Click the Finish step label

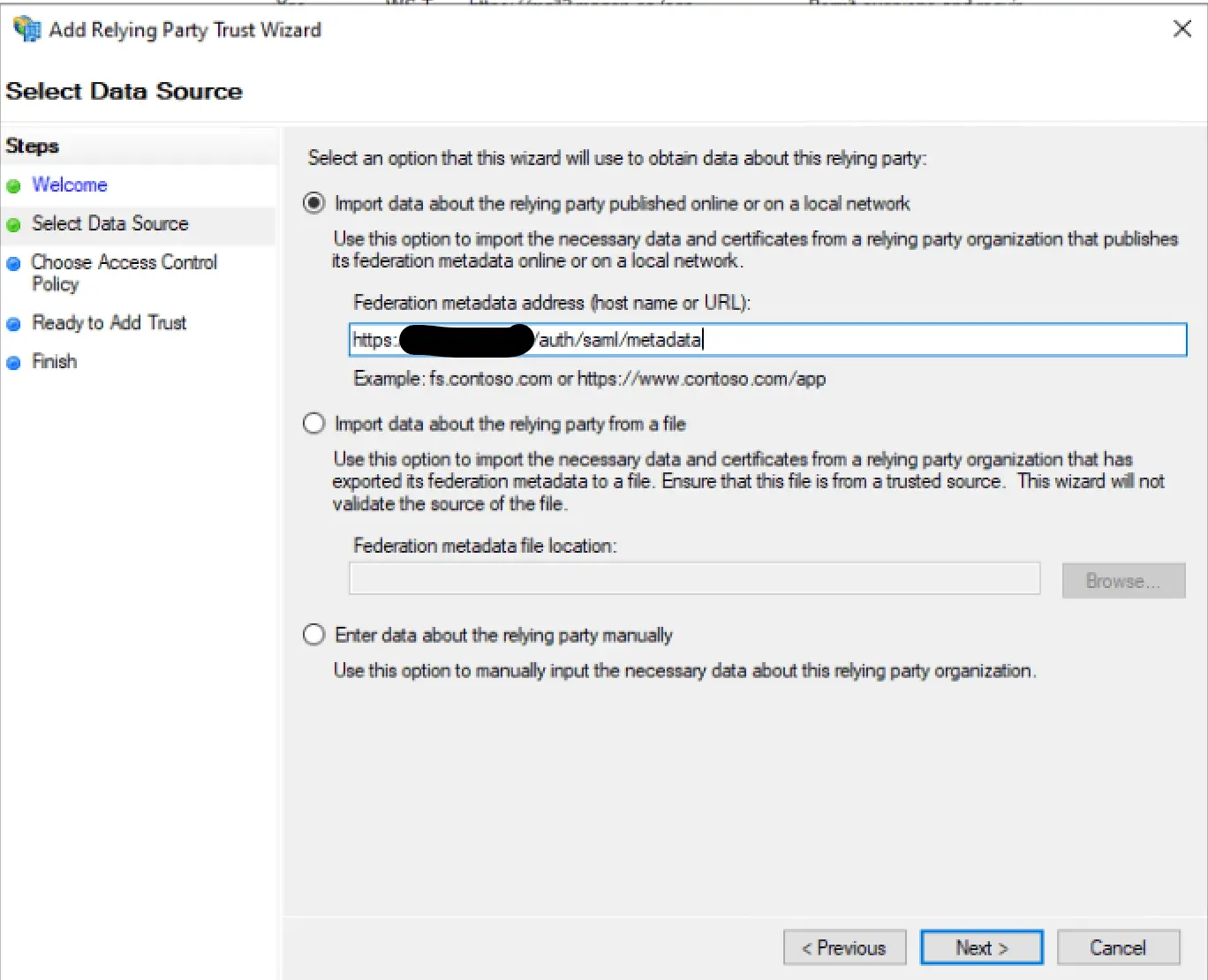(x=55, y=361)
